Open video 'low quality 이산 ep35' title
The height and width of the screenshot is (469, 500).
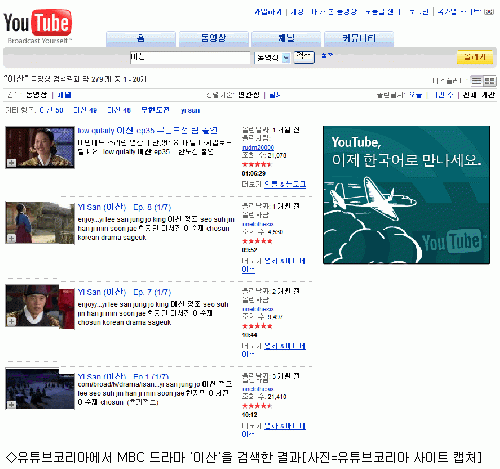coord(148,130)
